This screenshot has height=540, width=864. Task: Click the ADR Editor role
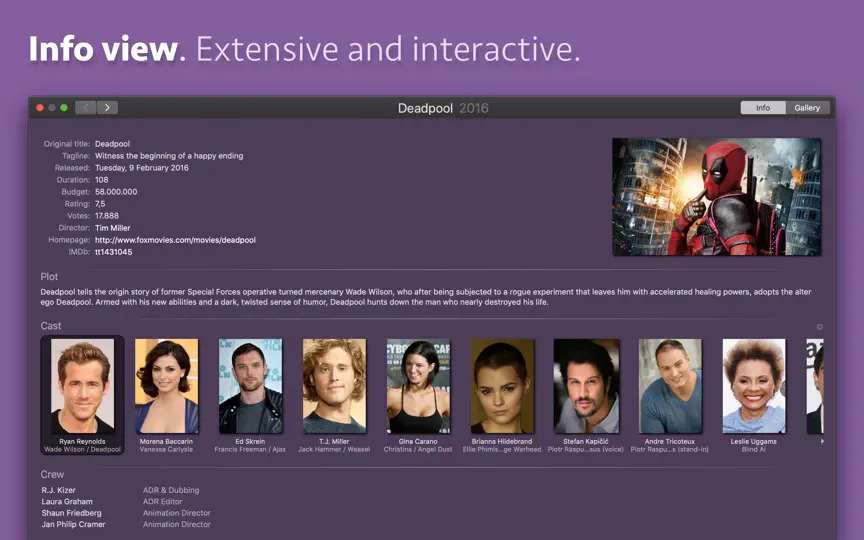(162, 501)
